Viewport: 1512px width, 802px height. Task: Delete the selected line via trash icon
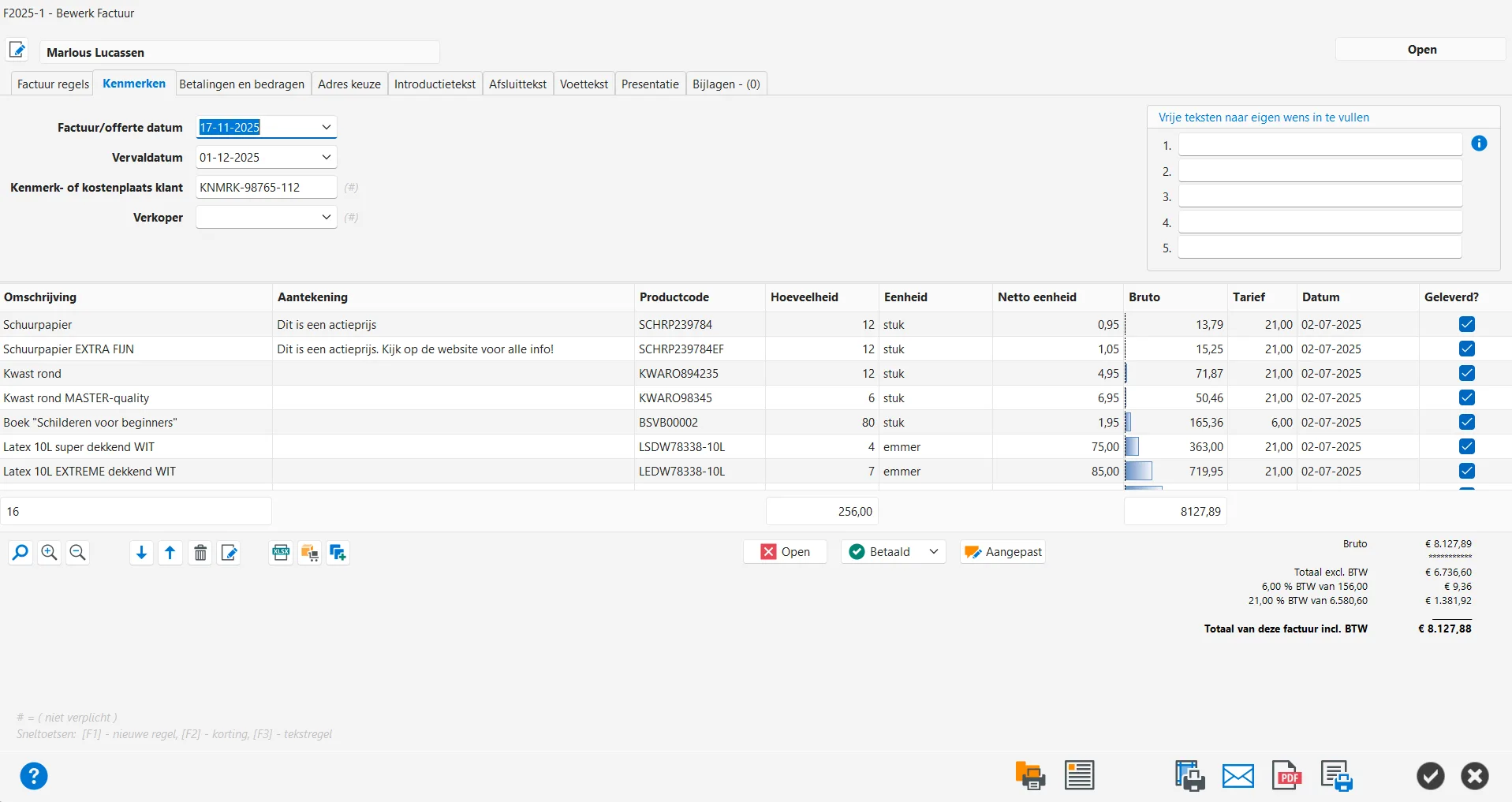[x=200, y=552]
